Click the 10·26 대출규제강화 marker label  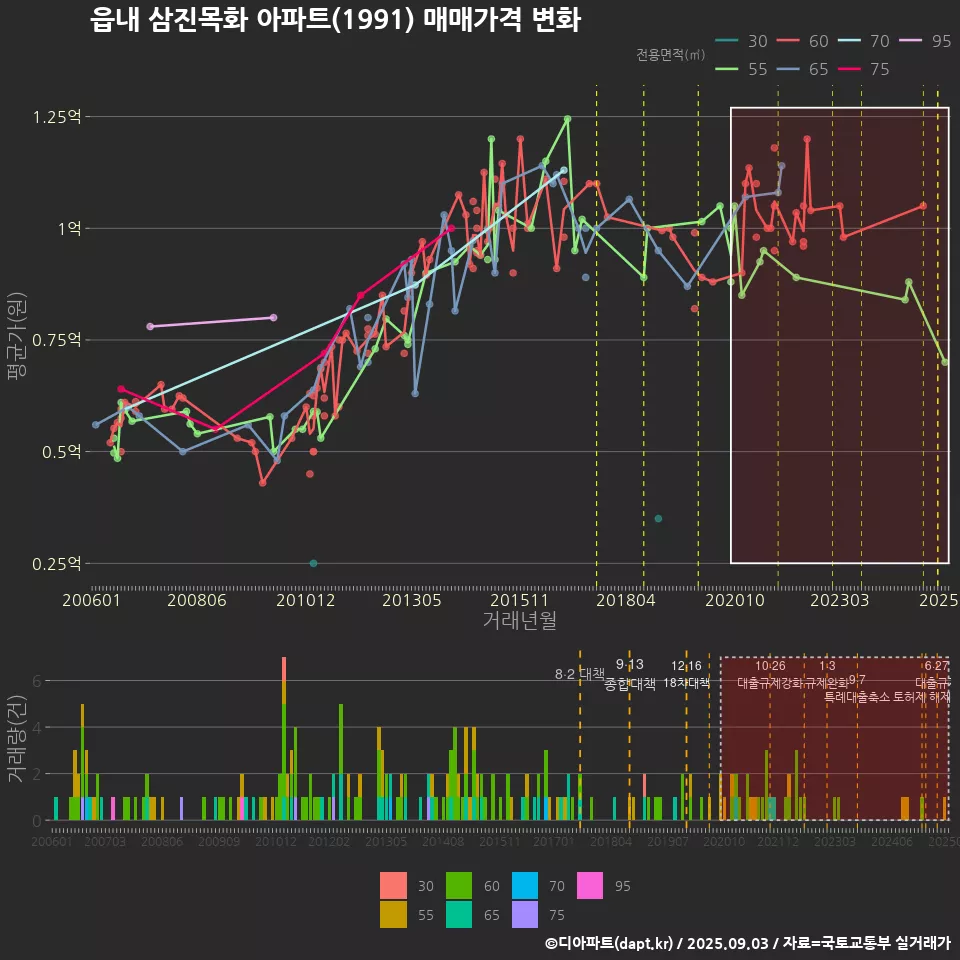770,675
